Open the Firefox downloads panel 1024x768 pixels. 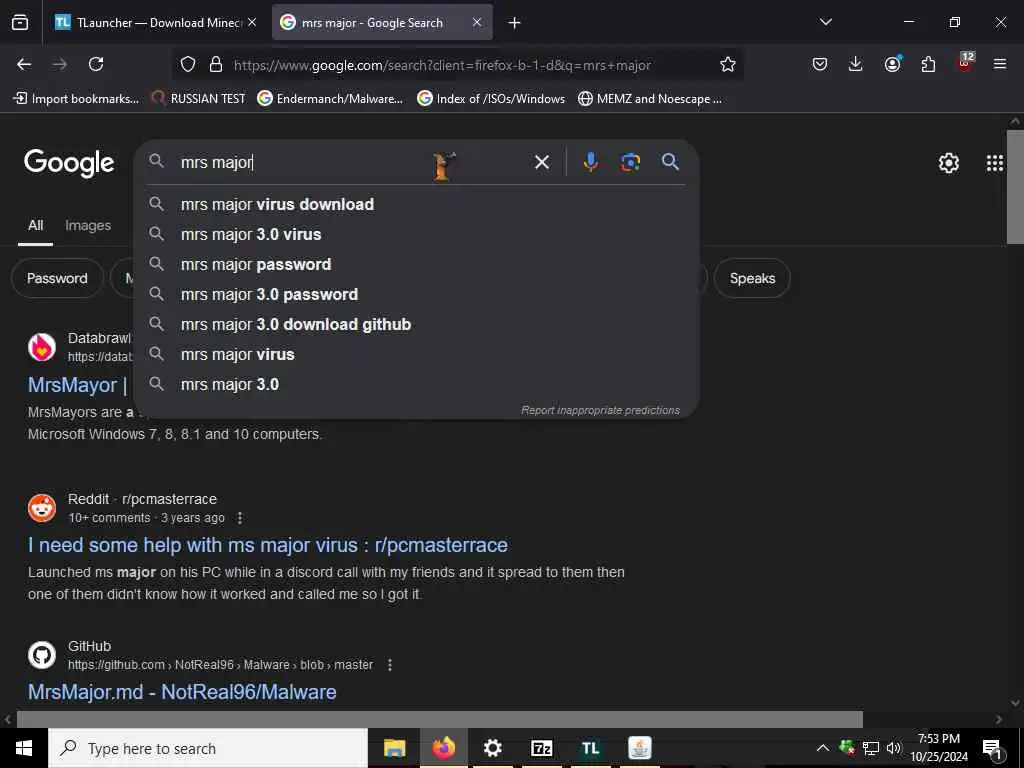[856, 64]
